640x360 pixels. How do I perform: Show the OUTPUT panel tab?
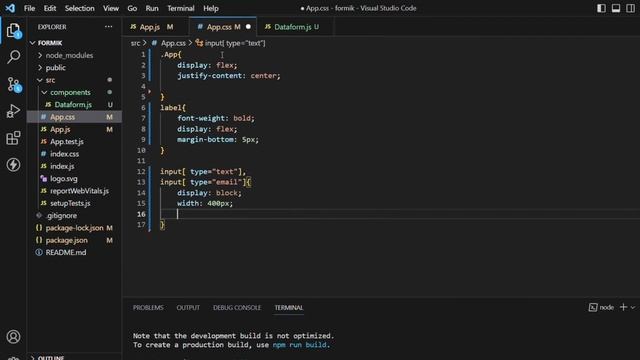point(188,307)
